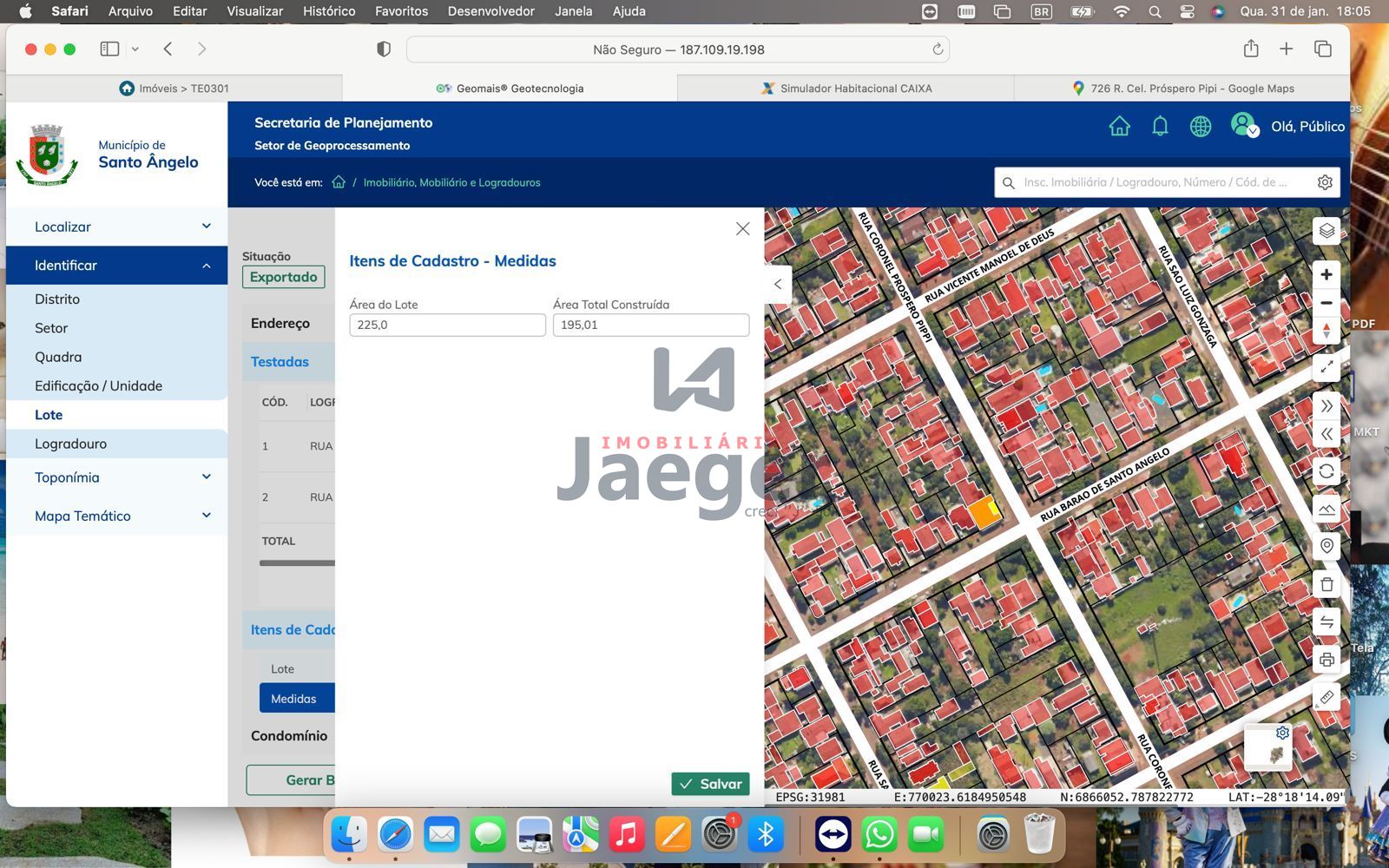Toggle the Safari sidebar
This screenshot has width=1389, height=868.
(x=109, y=49)
